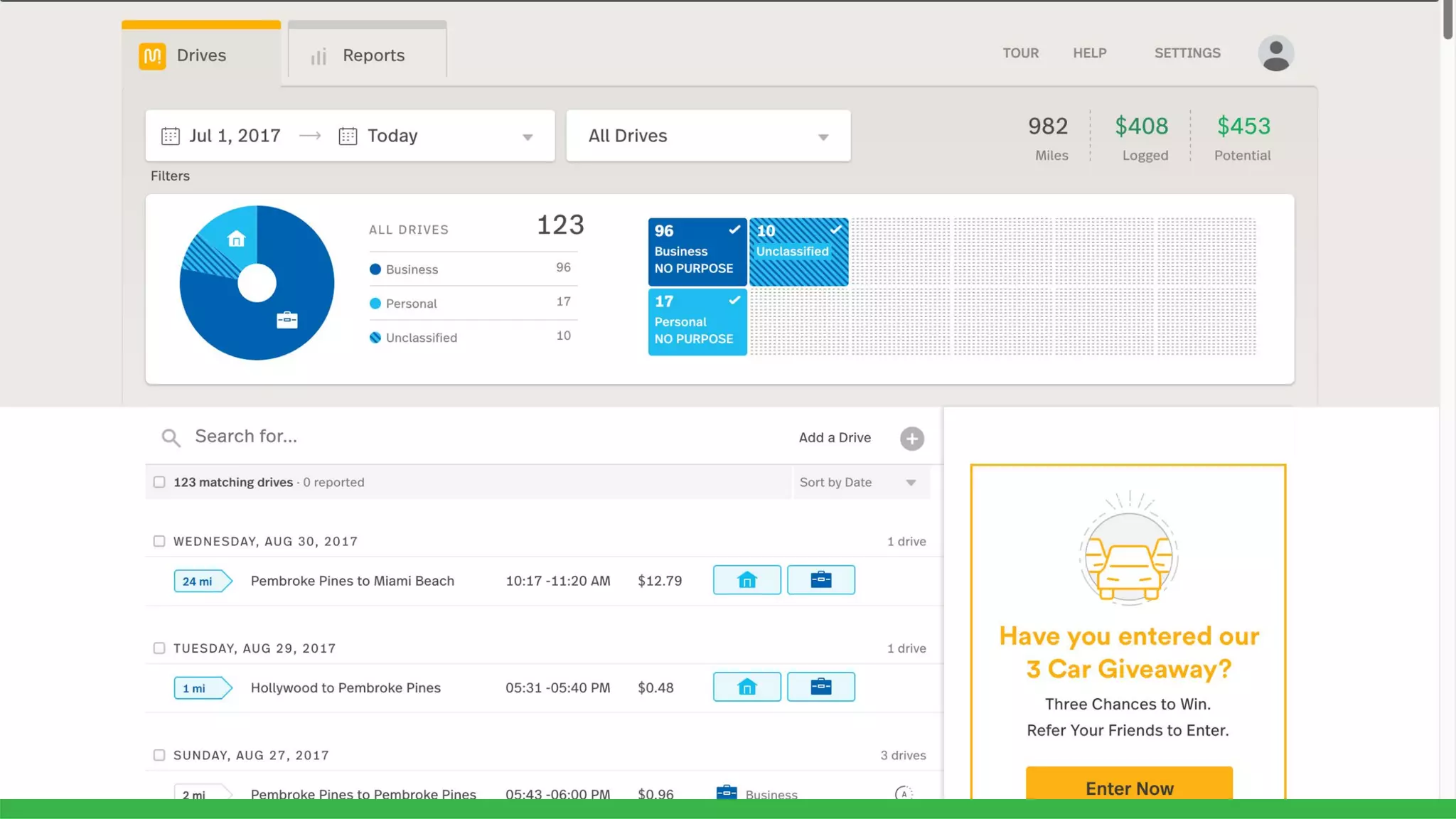Image resolution: width=1456 pixels, height=819 pixels.
Task: Click the start date calendar icon
Action: click(x=171, y=136)
